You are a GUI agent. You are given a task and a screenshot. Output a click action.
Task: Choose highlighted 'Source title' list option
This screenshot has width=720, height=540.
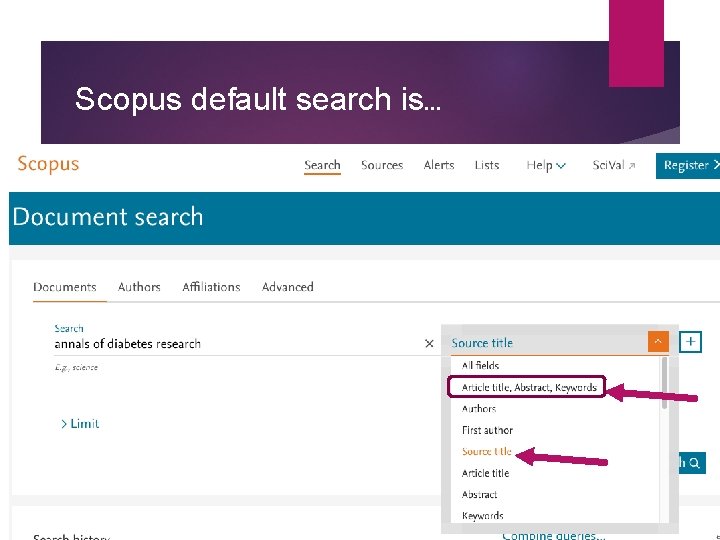click(x=487, y=452)
